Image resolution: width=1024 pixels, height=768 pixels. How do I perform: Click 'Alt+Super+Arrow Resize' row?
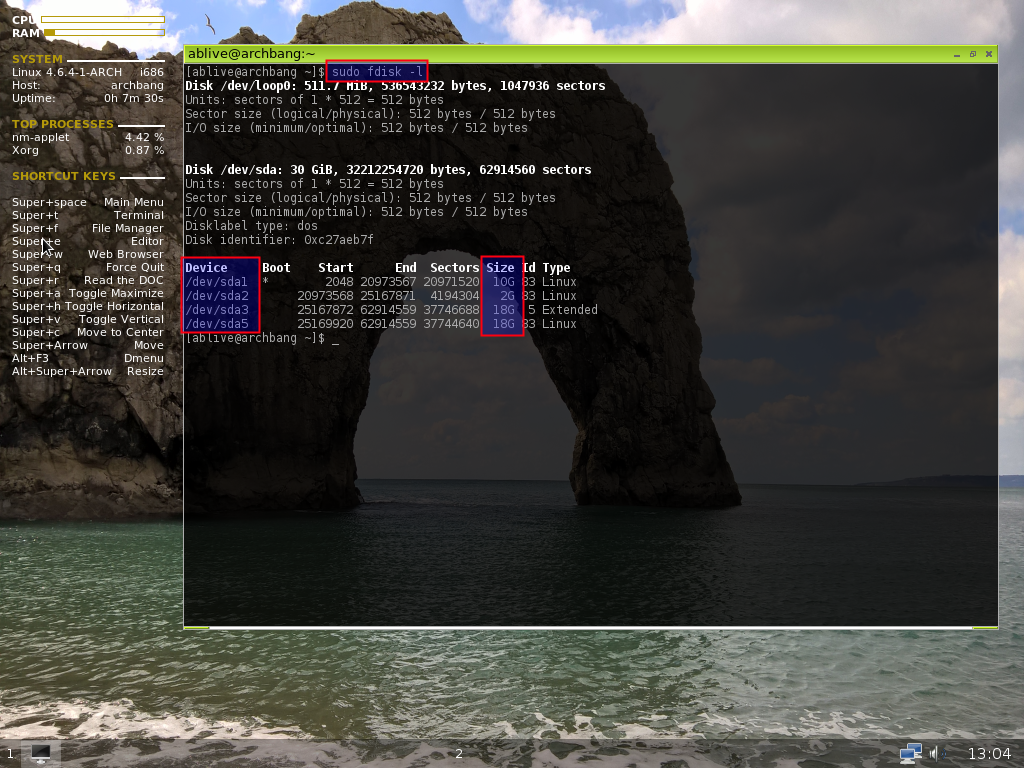pyautogui.click(x=88, y=372)
